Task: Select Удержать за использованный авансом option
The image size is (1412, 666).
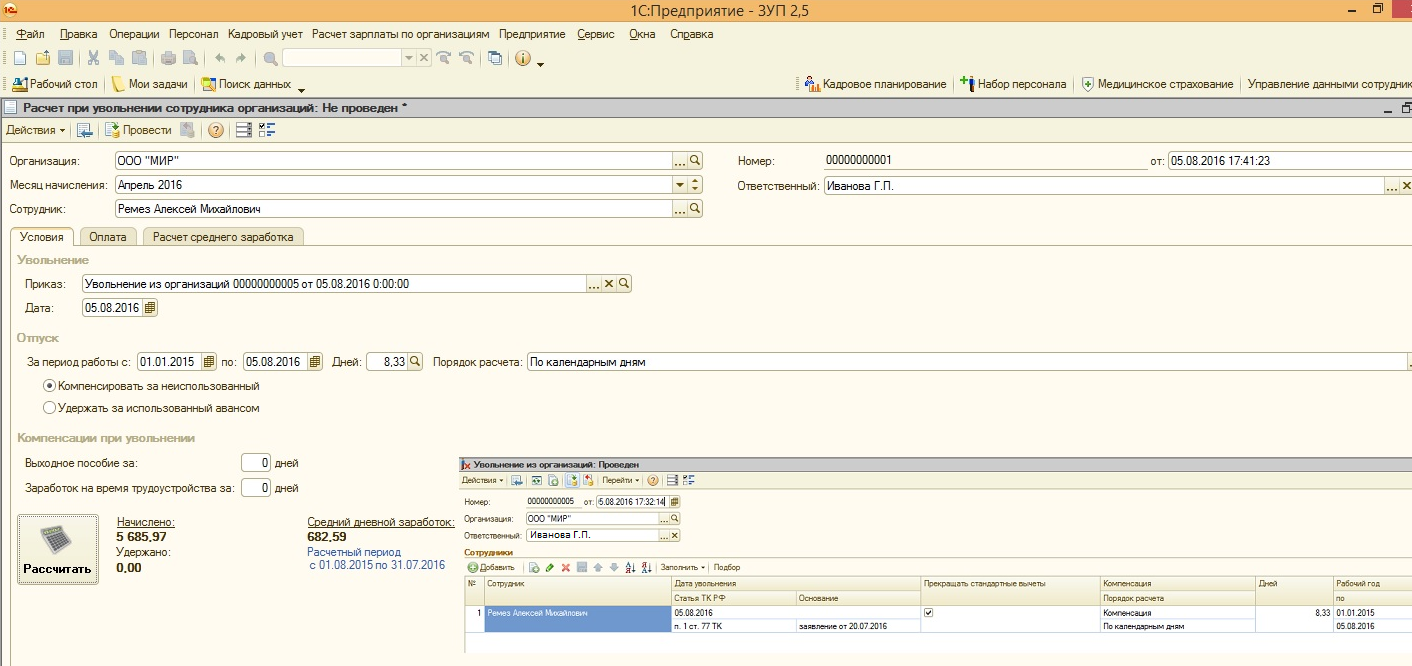Action: pyautogui.click(x=50, y=408)
